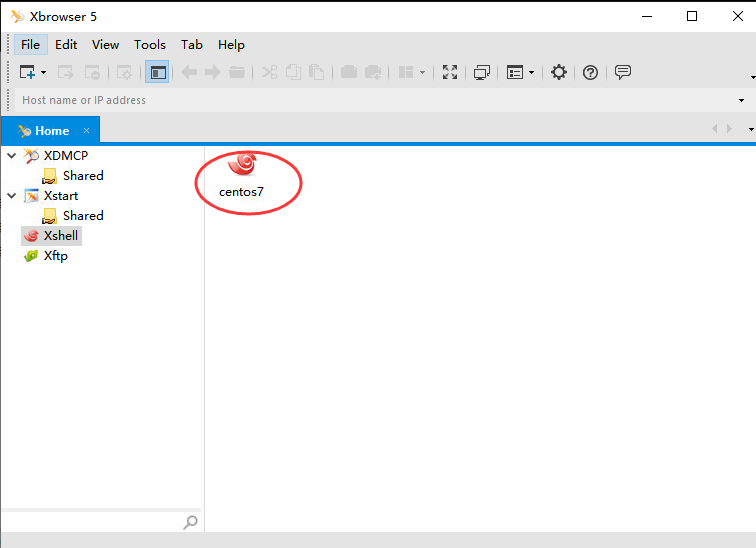Screen dimensions: 756x548
Task: Click the help question mark icon
Action: pyautogui.click(x=590, y=72)
